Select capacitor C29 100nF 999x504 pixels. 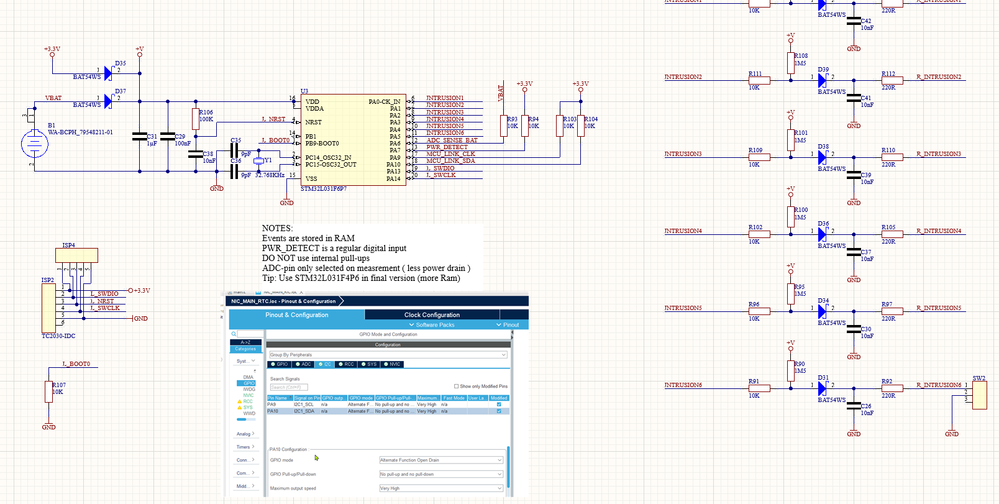(x=168, y=136)
